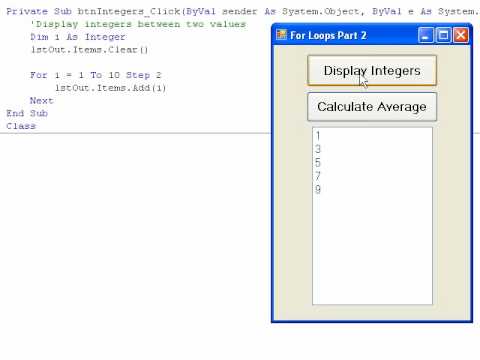
Task: Click the For Loops Part 2 form icon
Action: click(x=281, y=35)
